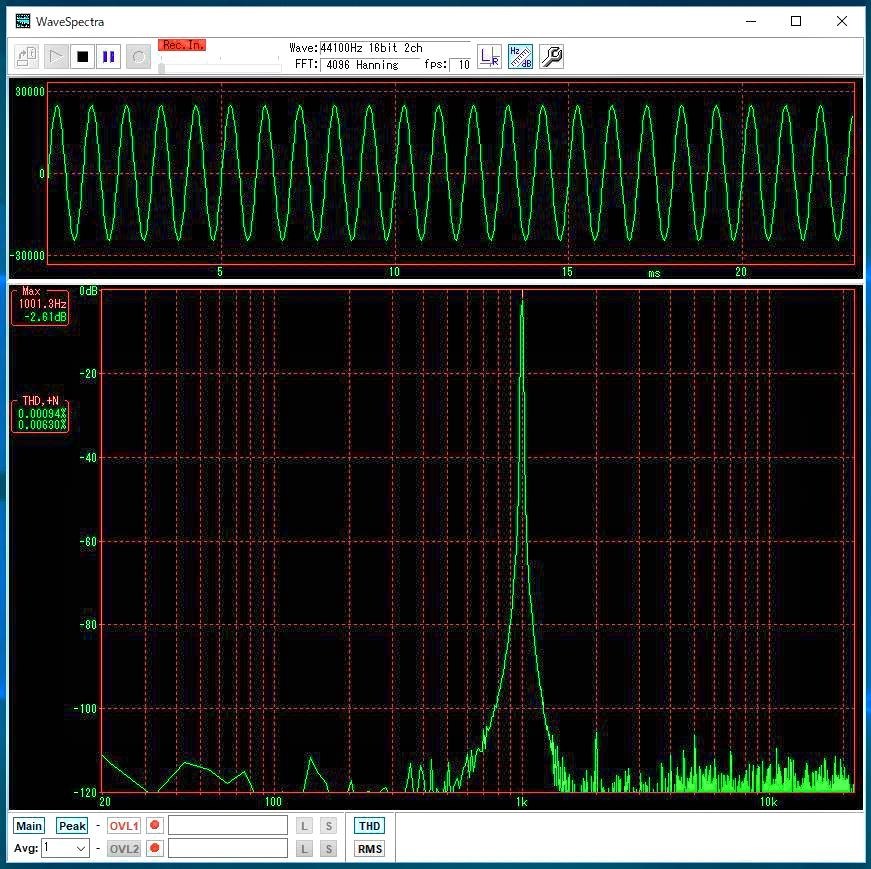The width and height of the screenshot is (871, 869).
Task: Click the OVL1 overlay name text field
Action: 227,826
